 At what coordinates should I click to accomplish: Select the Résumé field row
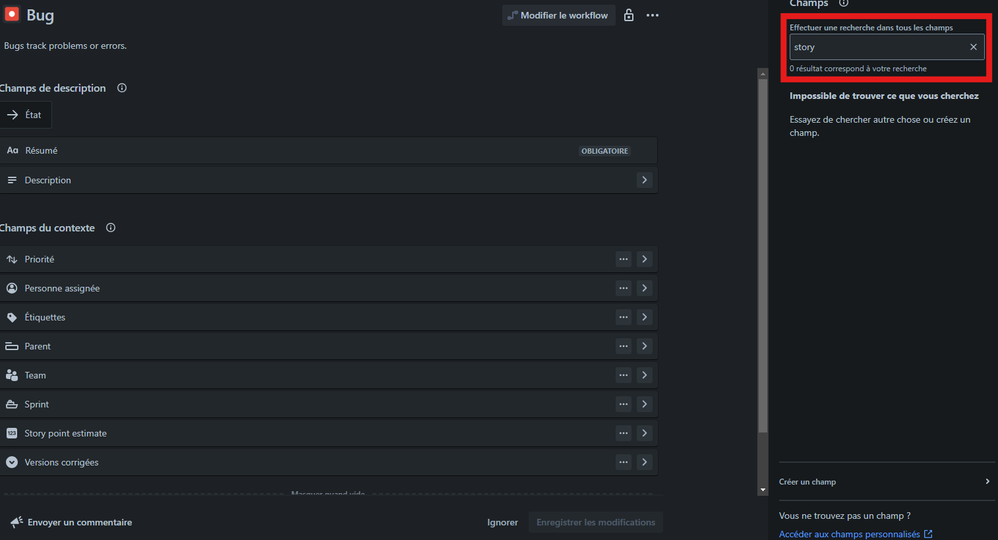(x=328, y=150)
